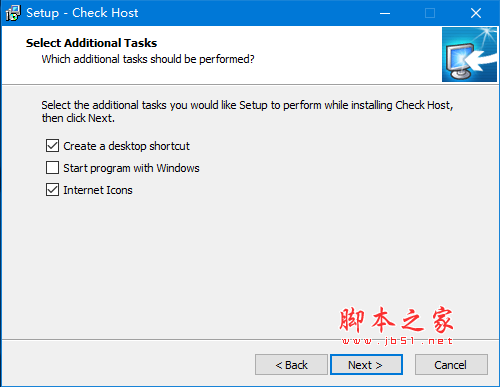Click the Setup installer icon in title bar
Image resolution: width=500 pixels, height=387 pixels.
pyautogui.click(x=13, y=13)
